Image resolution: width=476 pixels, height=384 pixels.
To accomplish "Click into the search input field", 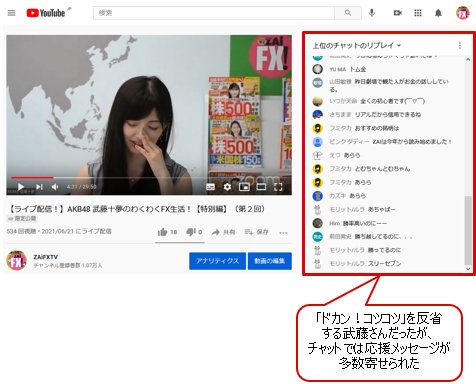I will [214, 13].
